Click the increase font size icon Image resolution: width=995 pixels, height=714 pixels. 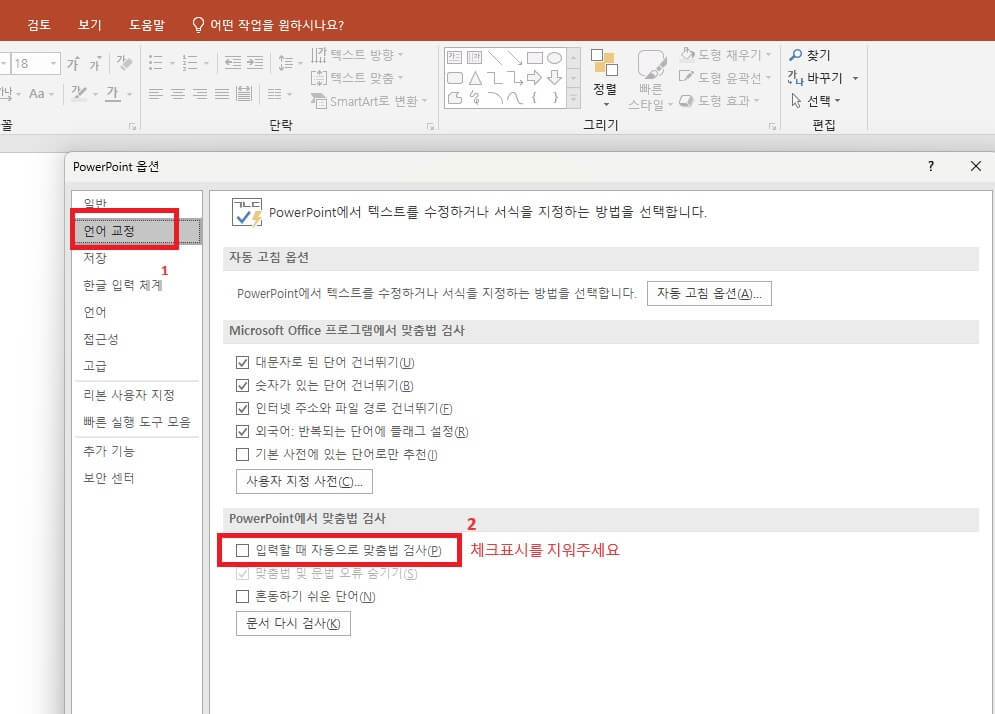coord(74,63)
